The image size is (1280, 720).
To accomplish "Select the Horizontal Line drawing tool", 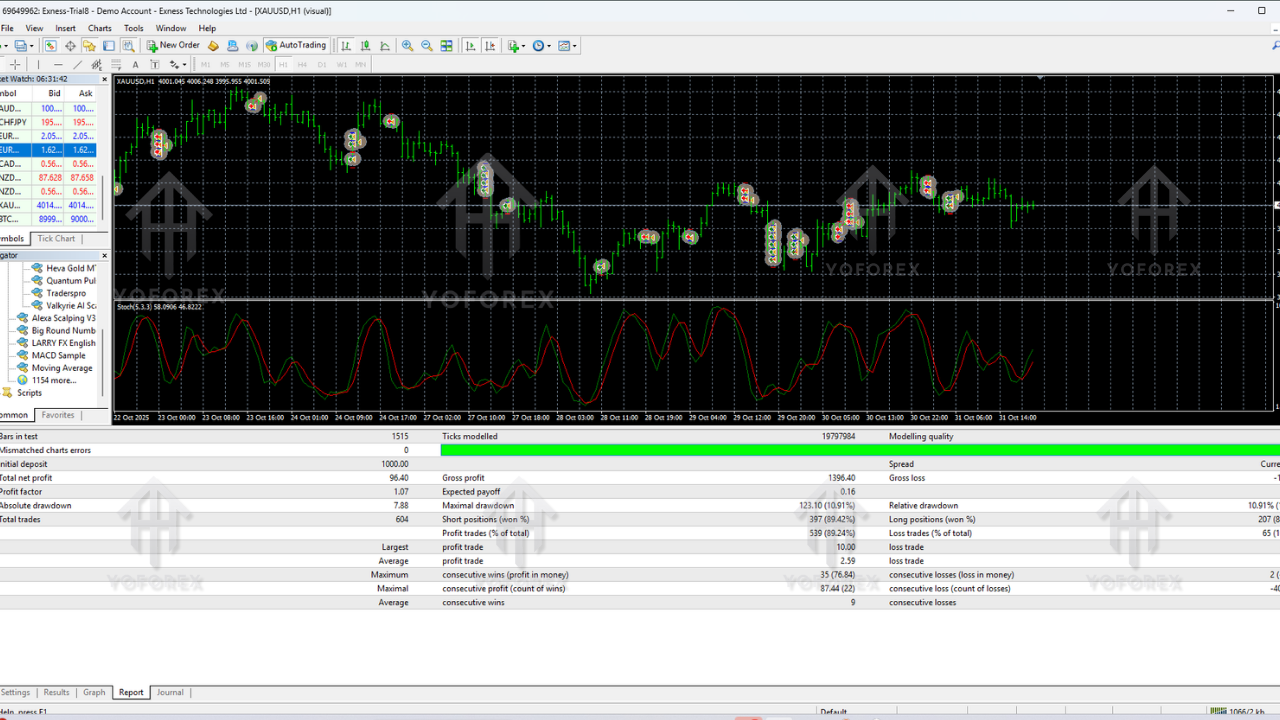I will 58,64.
